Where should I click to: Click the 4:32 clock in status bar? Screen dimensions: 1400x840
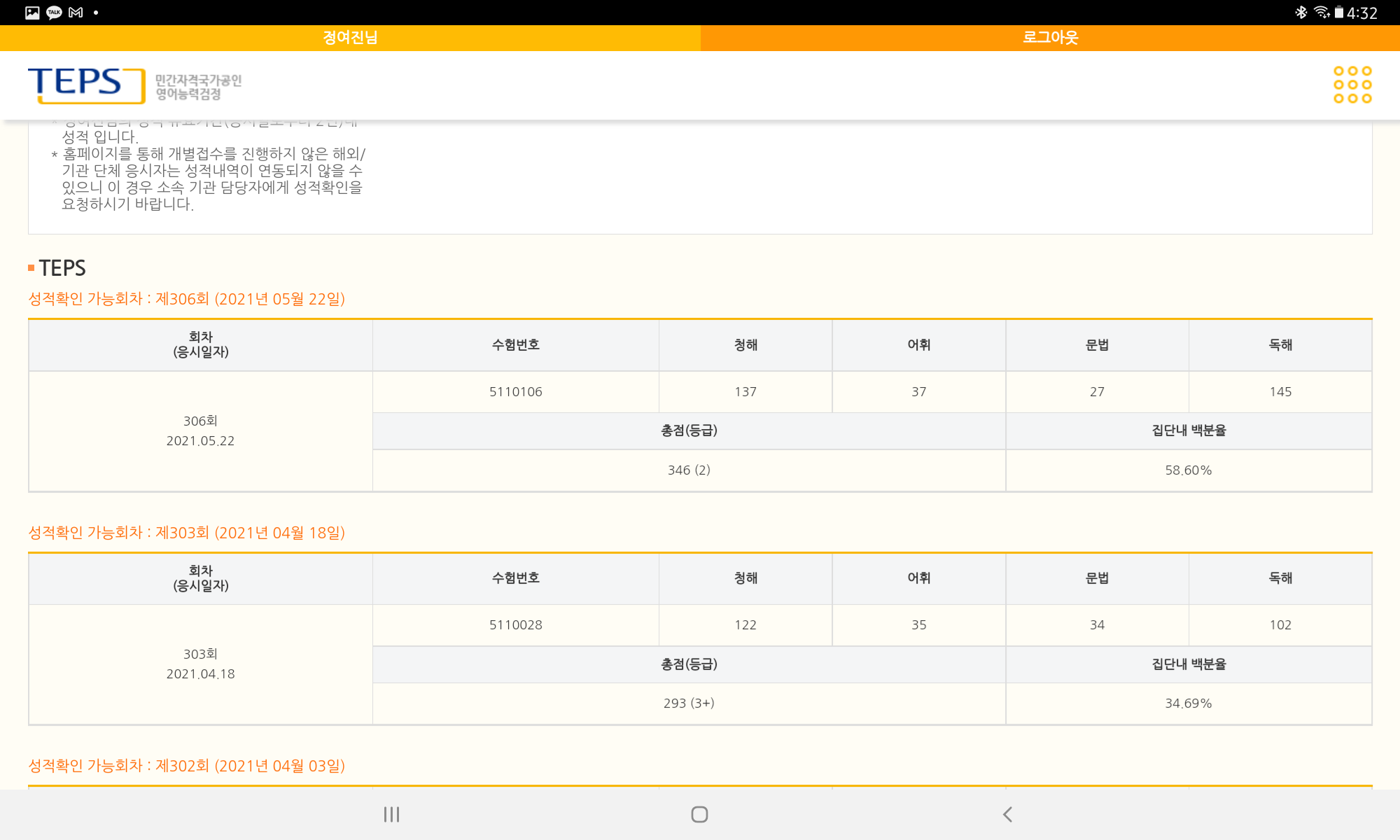[x=1361, y=13]
